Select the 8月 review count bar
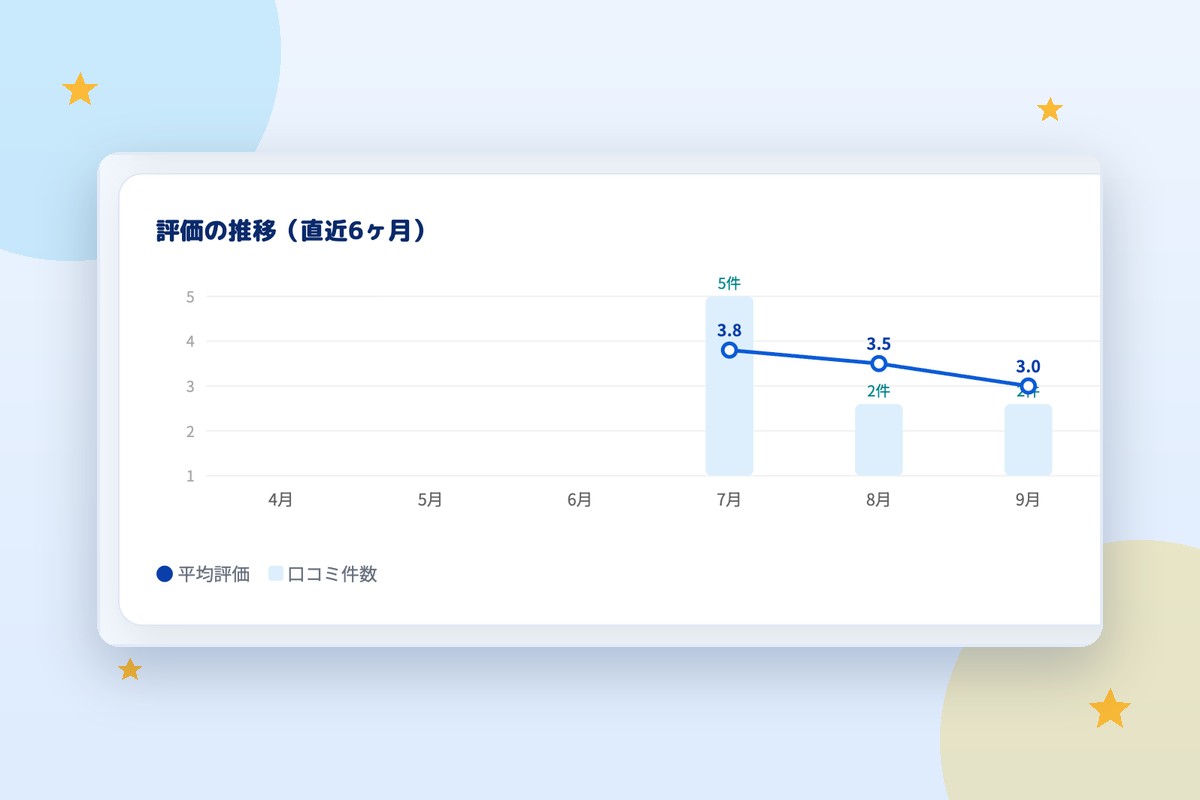Screen dimensions: 1200x800 879,440
